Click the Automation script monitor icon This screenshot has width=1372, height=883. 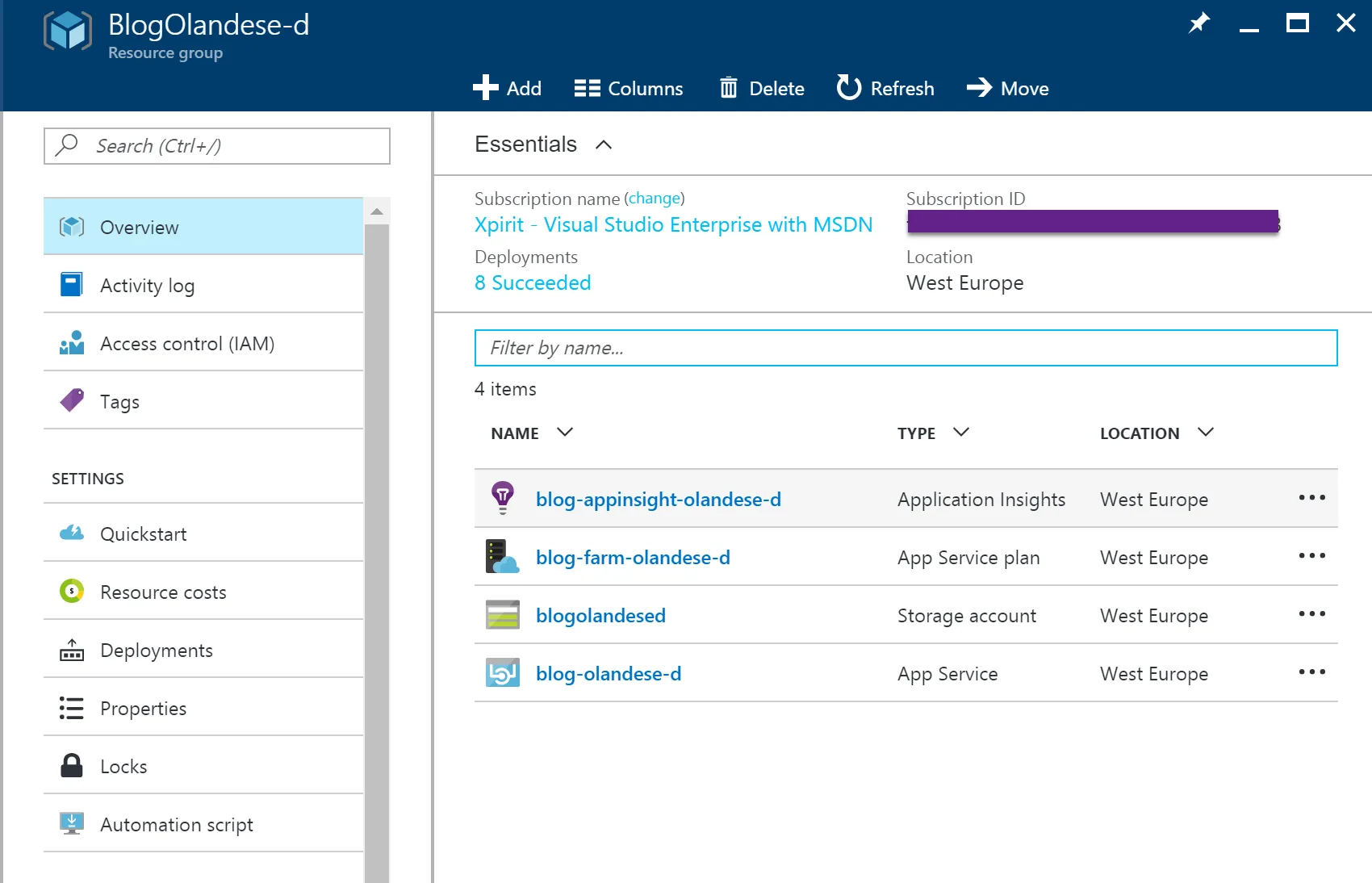click(72, 823)
